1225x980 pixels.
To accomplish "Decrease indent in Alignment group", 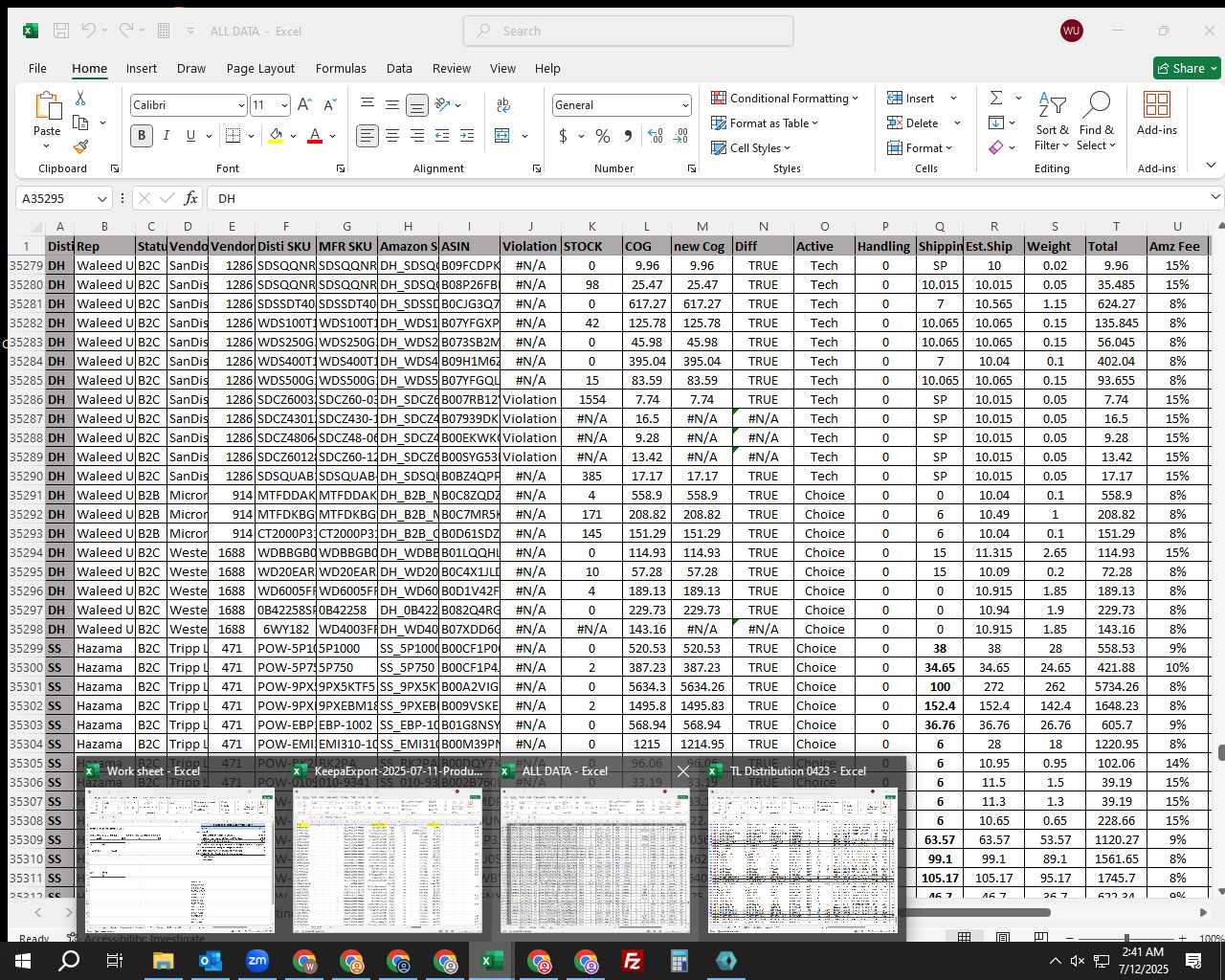I will [x=442, y=136].
